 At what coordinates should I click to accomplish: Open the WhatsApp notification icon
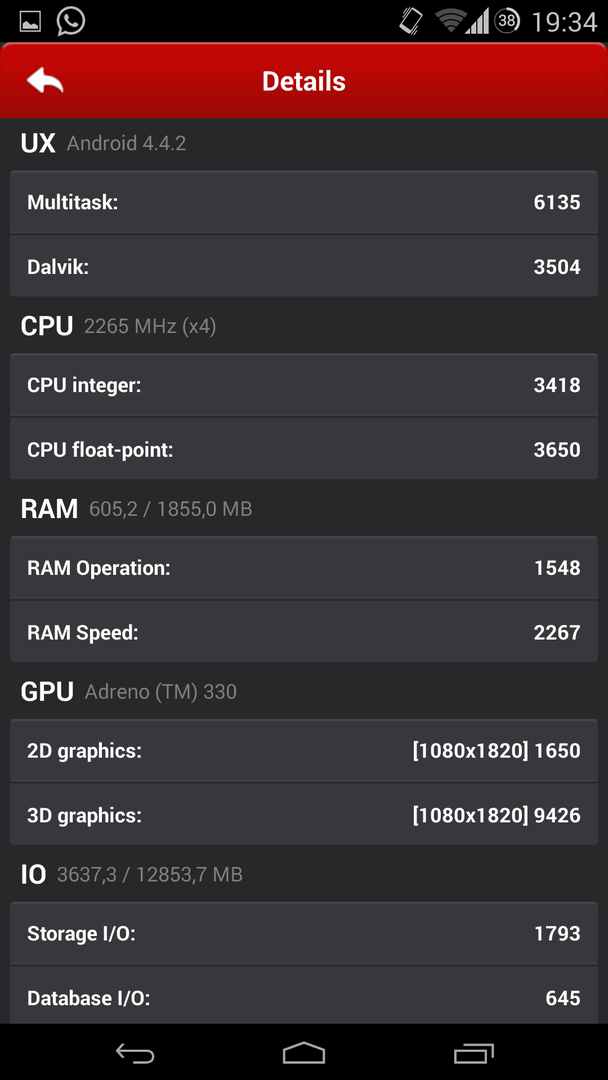pyautogui.click(x=71, y=21)
